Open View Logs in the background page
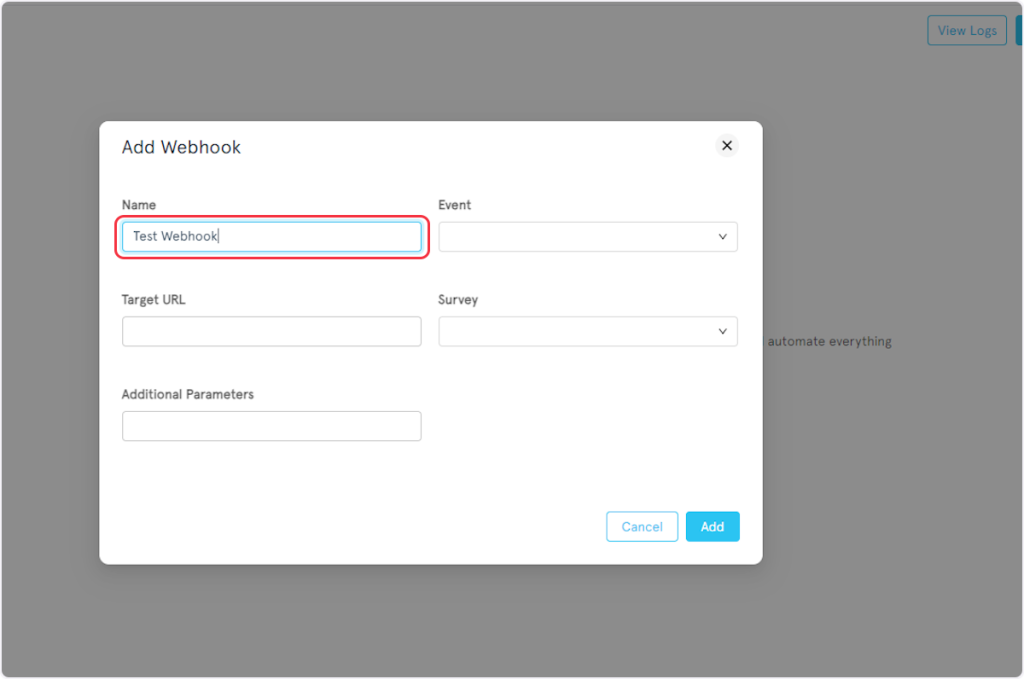Viewport: 1024px width, 679px height. [x=966, y=30]
